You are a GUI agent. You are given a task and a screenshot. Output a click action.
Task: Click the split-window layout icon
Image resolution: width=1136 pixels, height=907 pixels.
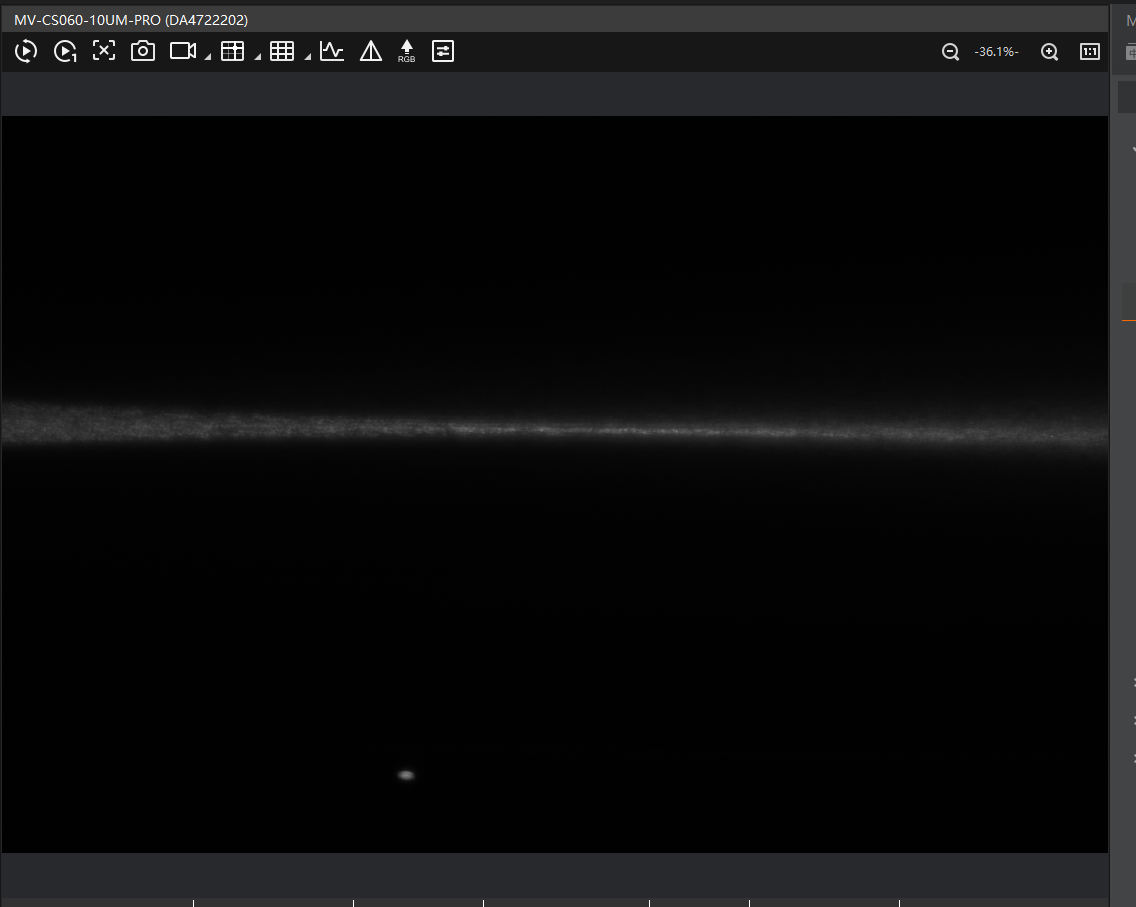(232, 51)
